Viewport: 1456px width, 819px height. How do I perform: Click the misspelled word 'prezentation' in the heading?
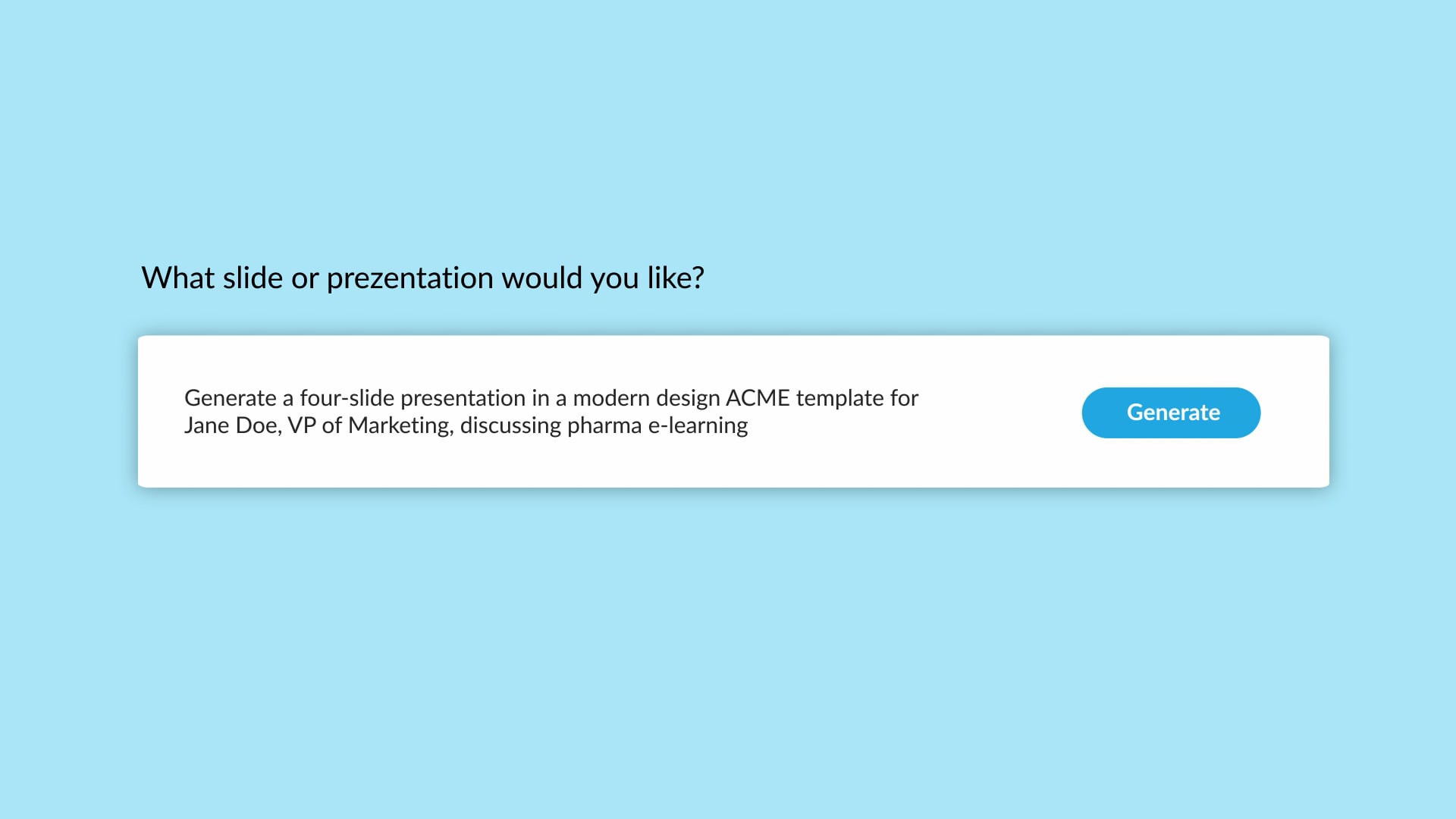[x=410, y=279]
